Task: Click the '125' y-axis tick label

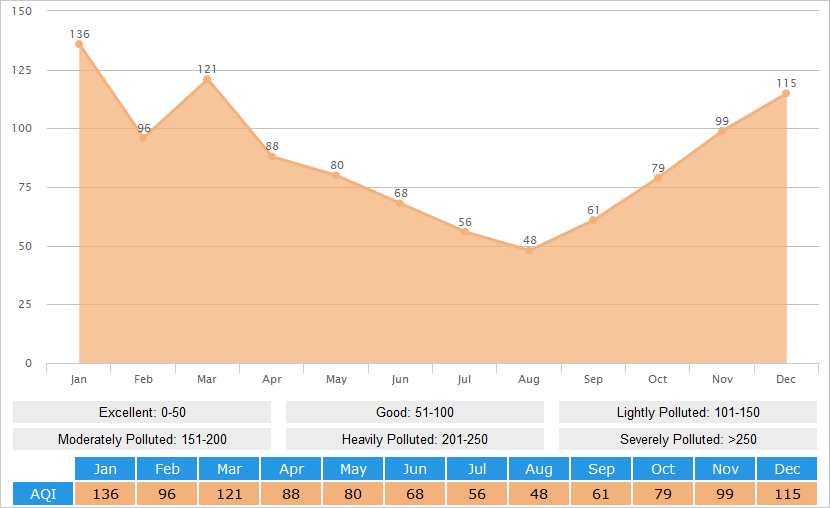Action: click(x=22, y=70)
